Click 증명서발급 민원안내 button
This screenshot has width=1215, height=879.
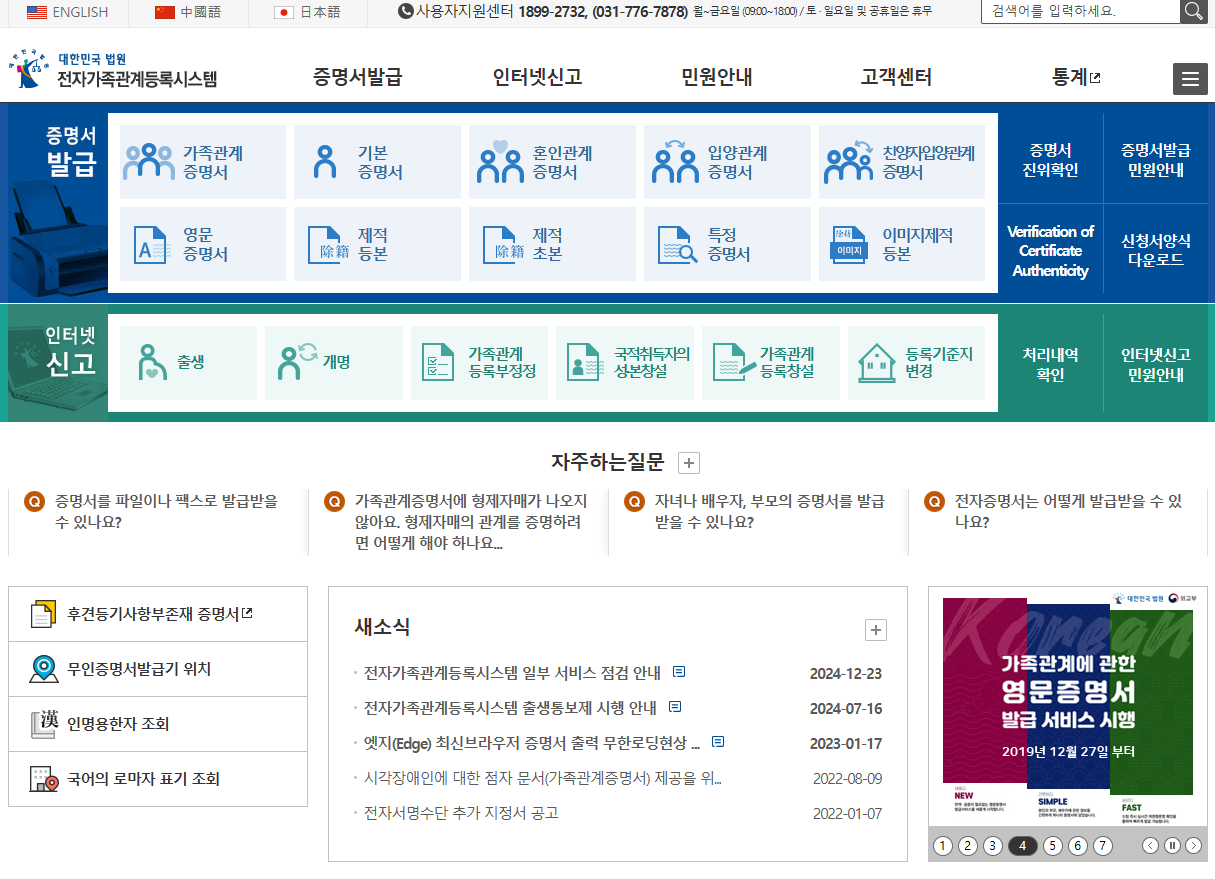(1156, 160)
